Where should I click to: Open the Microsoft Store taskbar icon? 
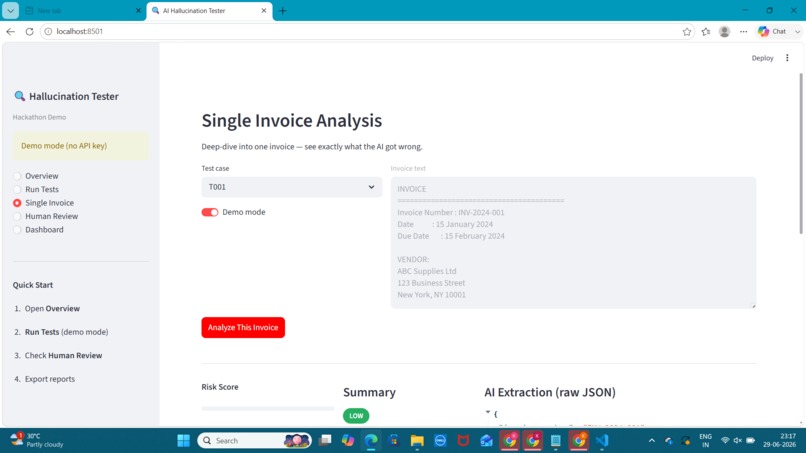394,441
